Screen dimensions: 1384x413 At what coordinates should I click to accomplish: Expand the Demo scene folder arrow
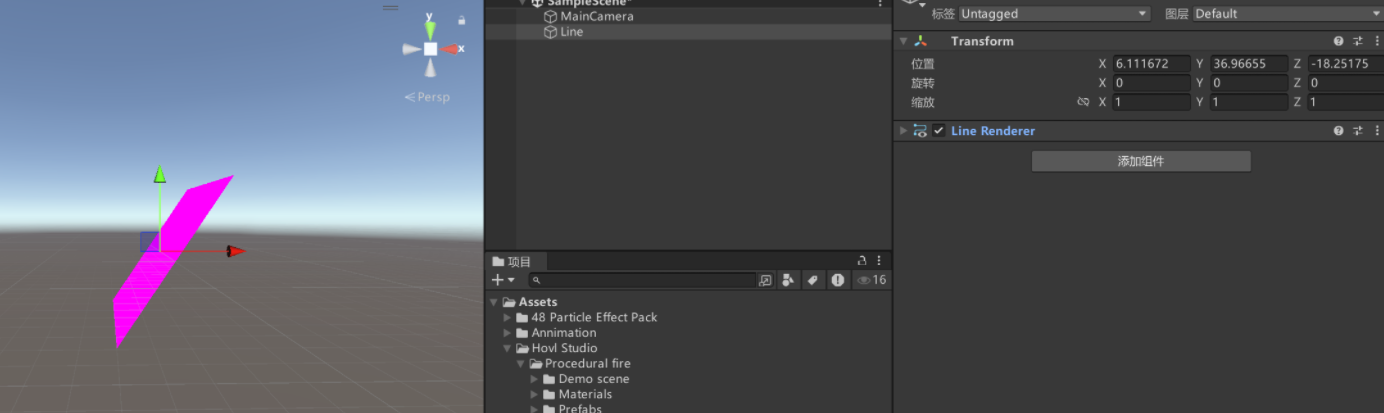point(533,379)
